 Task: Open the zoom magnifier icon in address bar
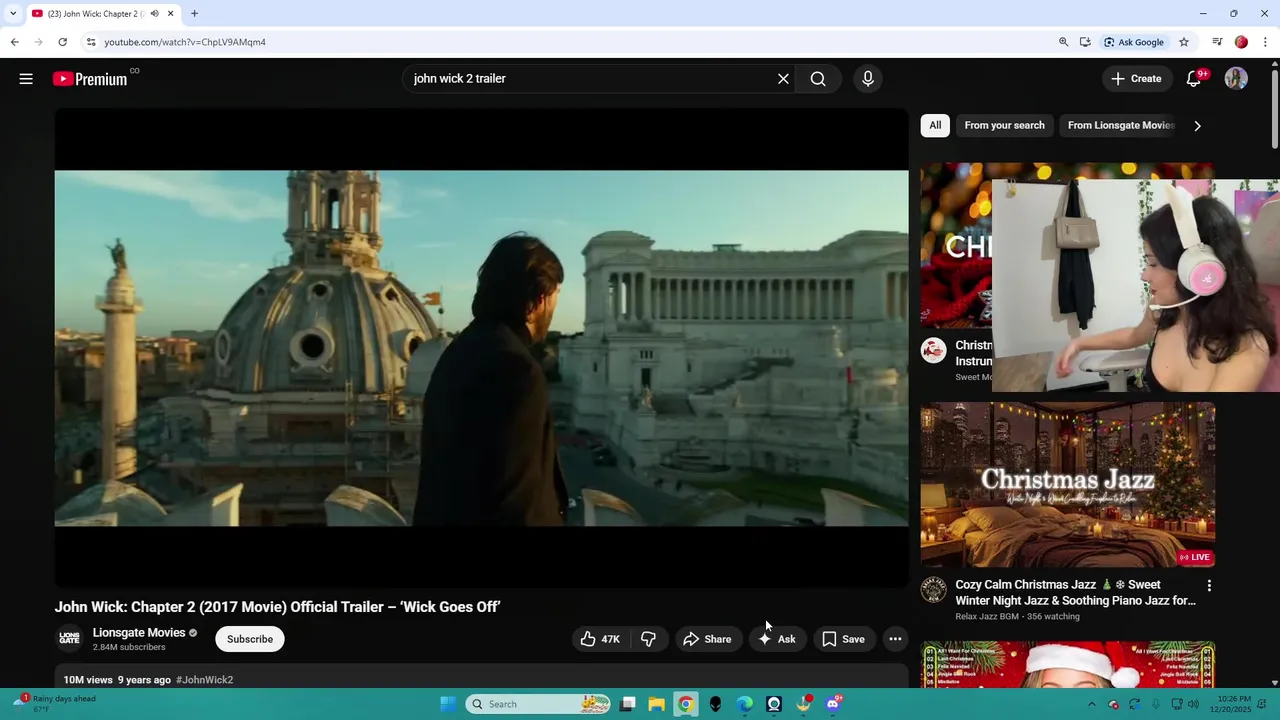(1063, 42)
